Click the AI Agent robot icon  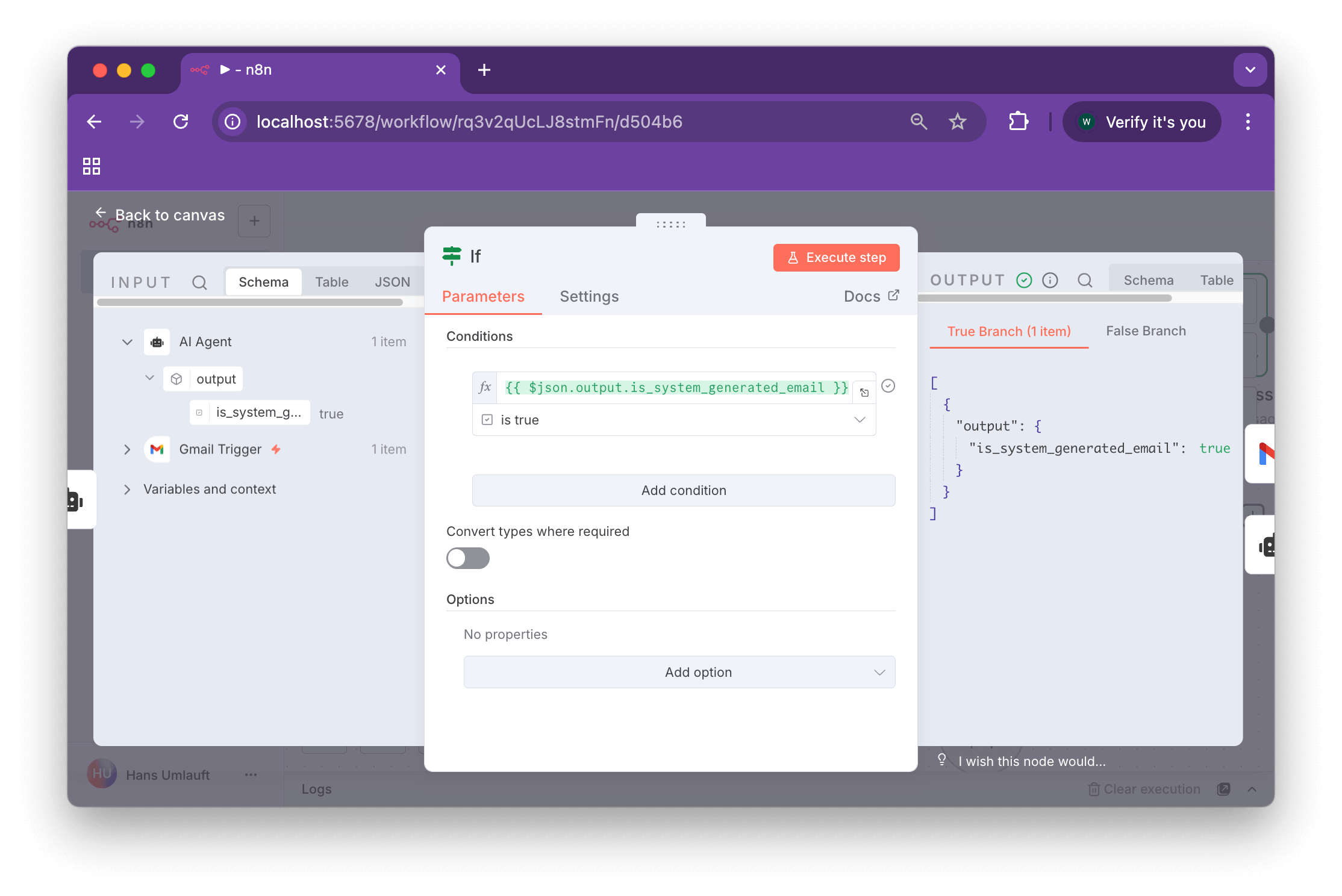[157, 342]
